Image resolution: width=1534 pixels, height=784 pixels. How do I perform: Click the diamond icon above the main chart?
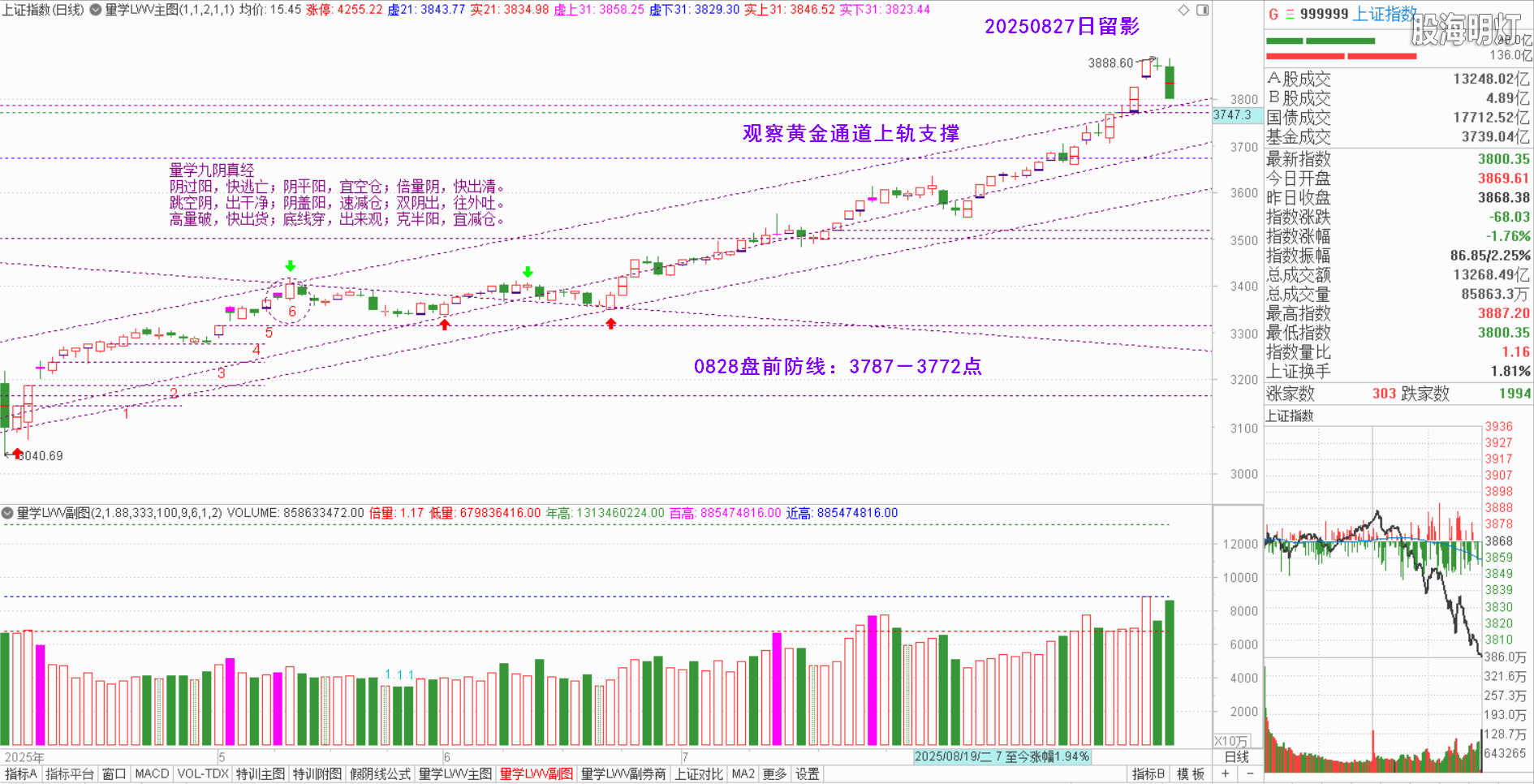(1184, 10)
